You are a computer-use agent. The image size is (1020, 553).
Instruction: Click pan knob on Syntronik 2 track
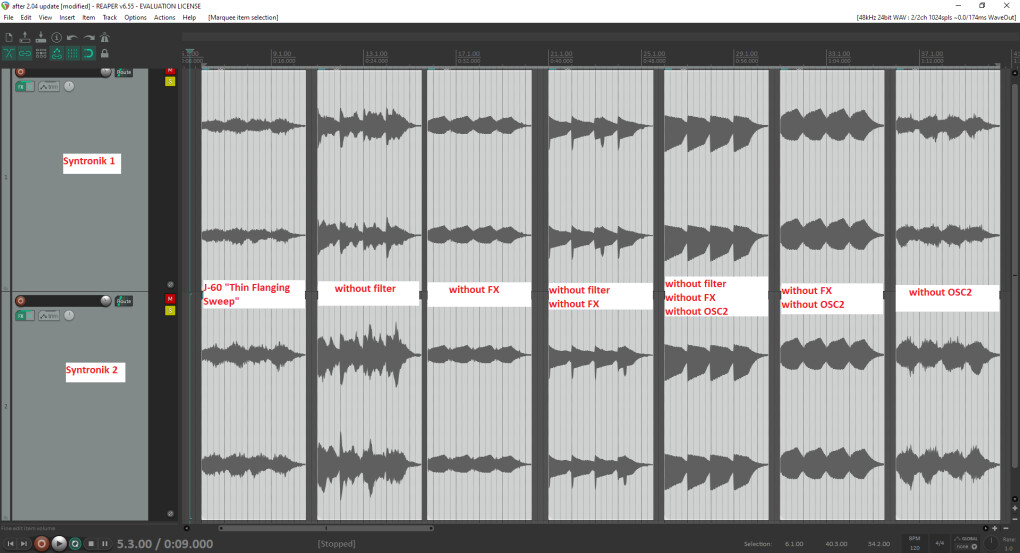[69, 316]
